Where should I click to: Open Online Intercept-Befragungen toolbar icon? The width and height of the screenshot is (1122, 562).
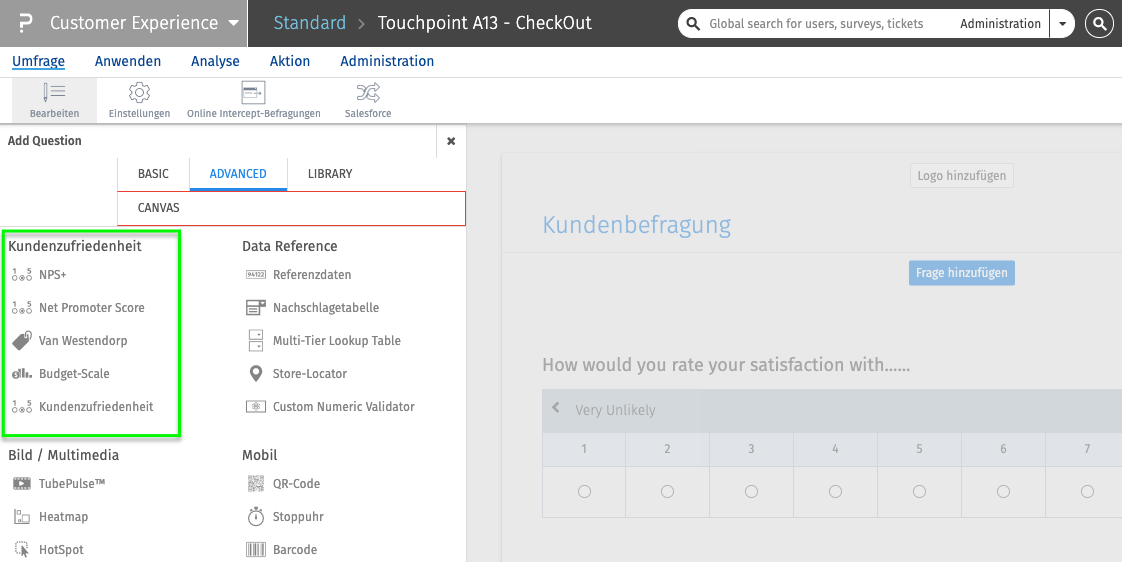253,94
